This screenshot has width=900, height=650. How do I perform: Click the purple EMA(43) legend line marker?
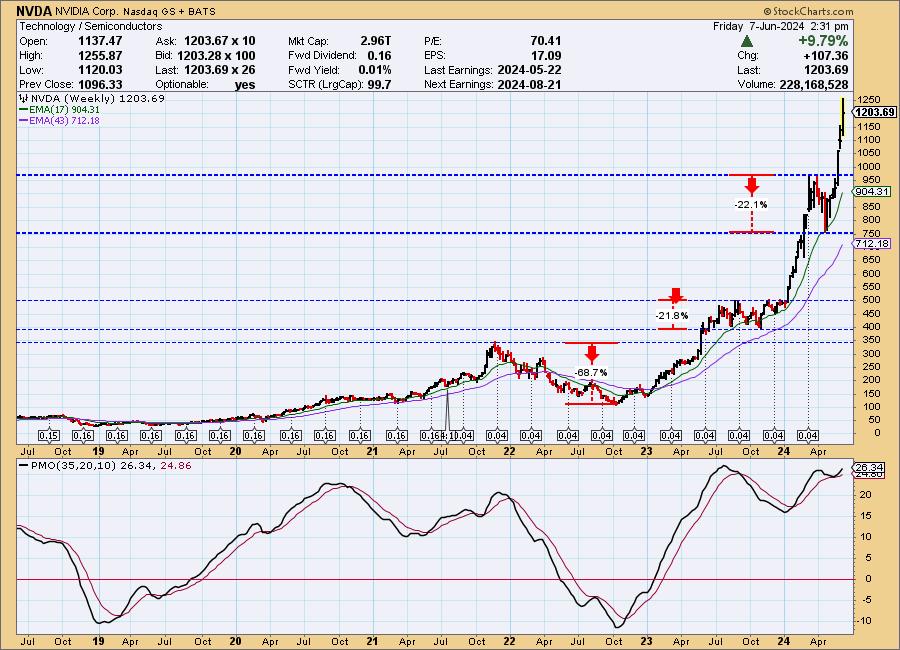coord(24,121)
